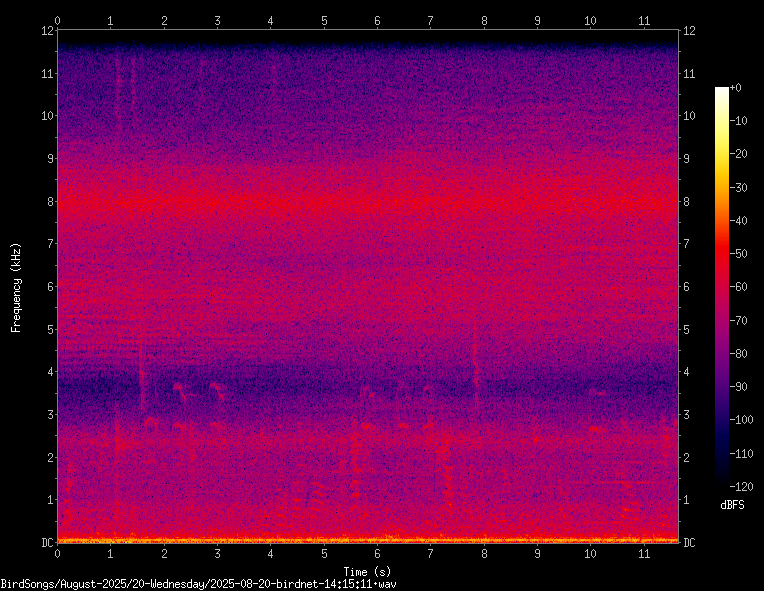The image size is (764, 591).
Task: Click the "Time (s)" axis label
Action: tap(367, 572)
